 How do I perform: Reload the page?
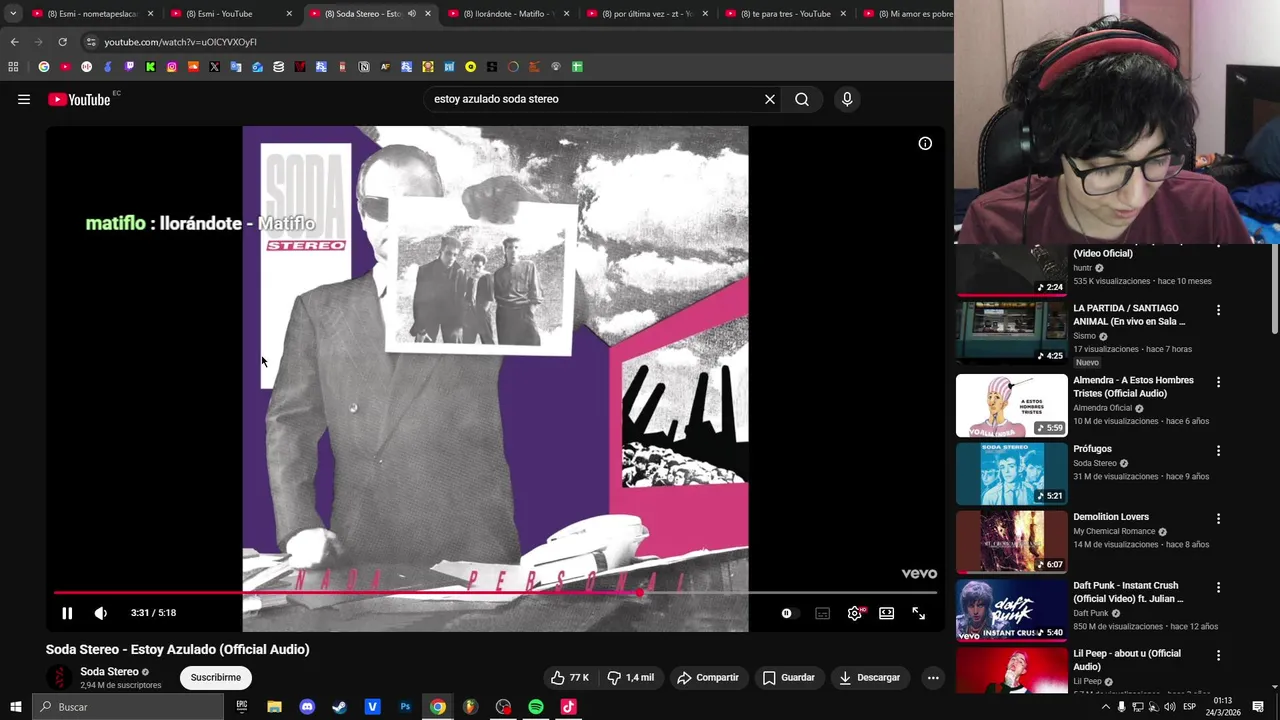point(62,42)
